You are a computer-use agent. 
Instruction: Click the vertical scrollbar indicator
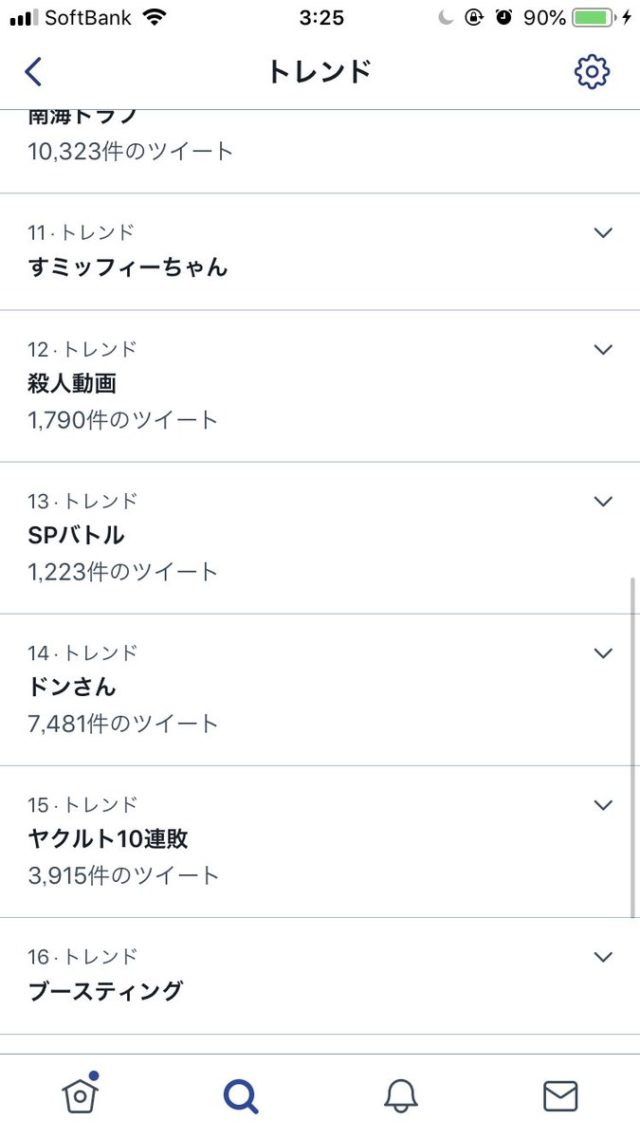[x=632, y=746]
